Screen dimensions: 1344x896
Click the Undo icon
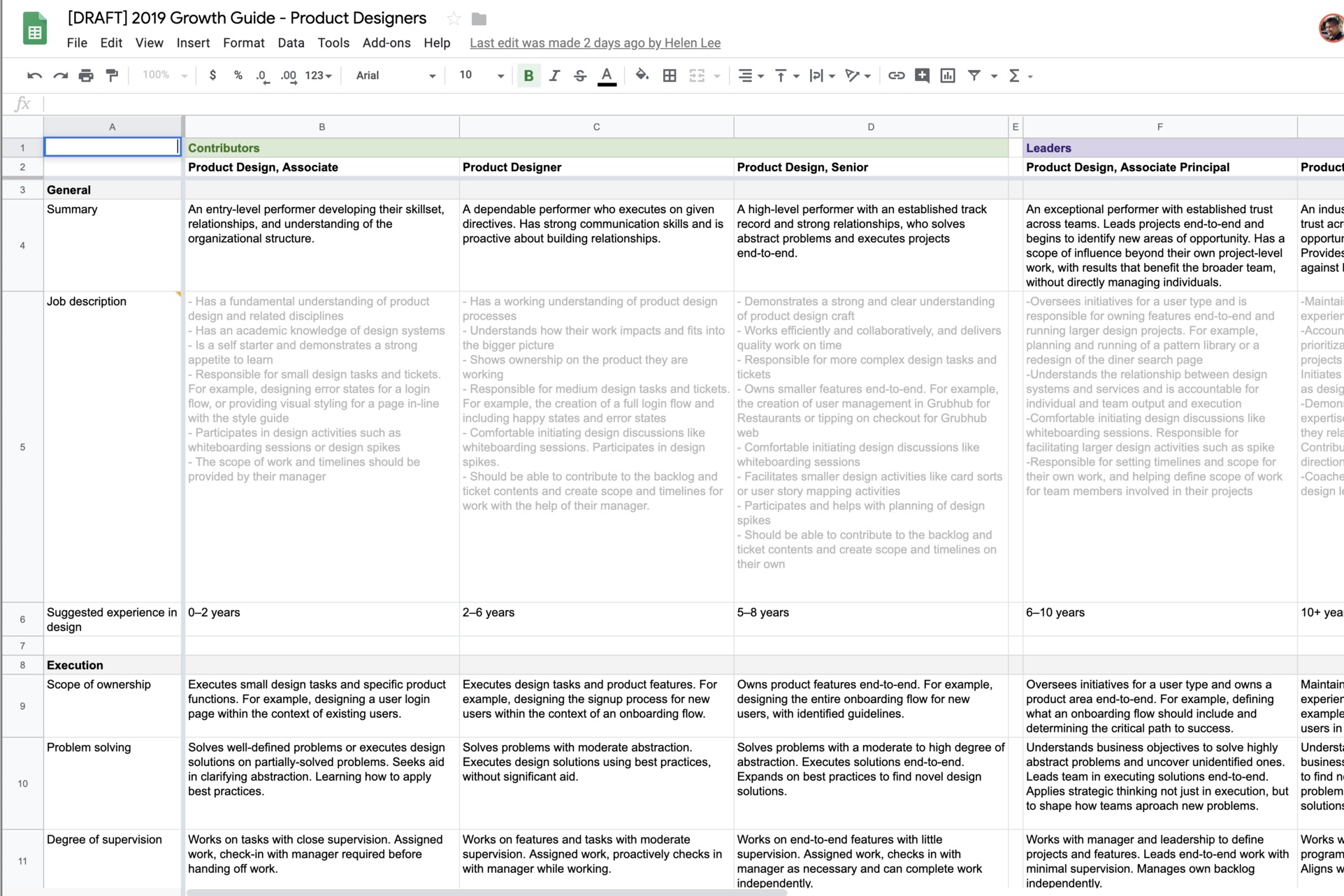click(x=34, y=75)
